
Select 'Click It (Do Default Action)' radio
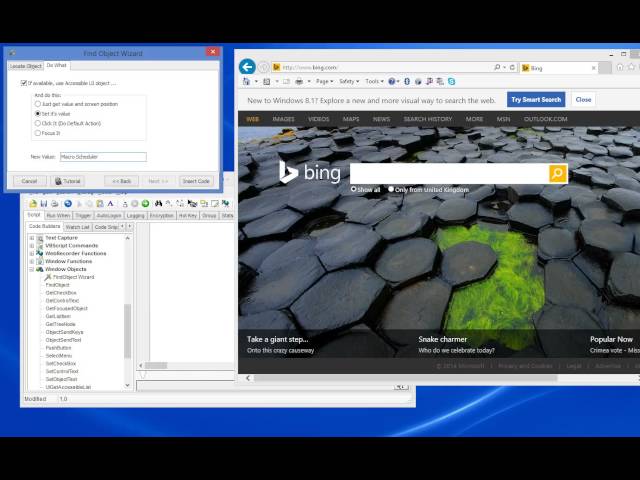tap(38, 123)
